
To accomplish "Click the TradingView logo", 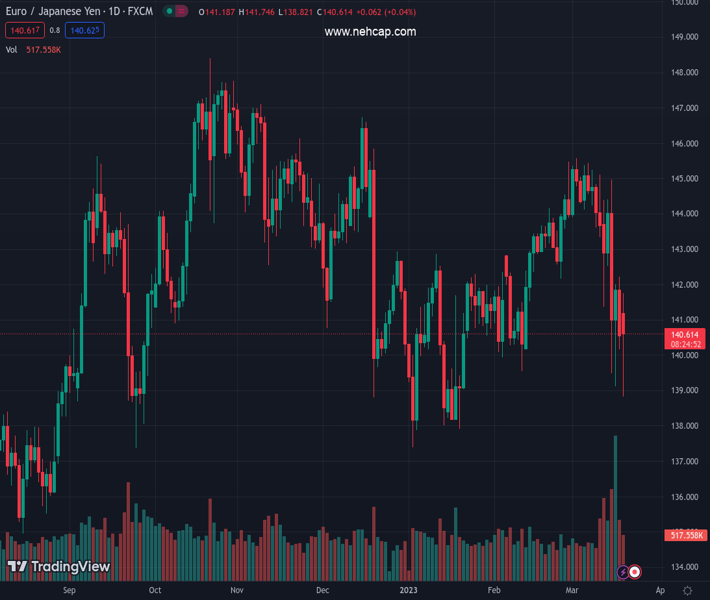I will 59,567.
